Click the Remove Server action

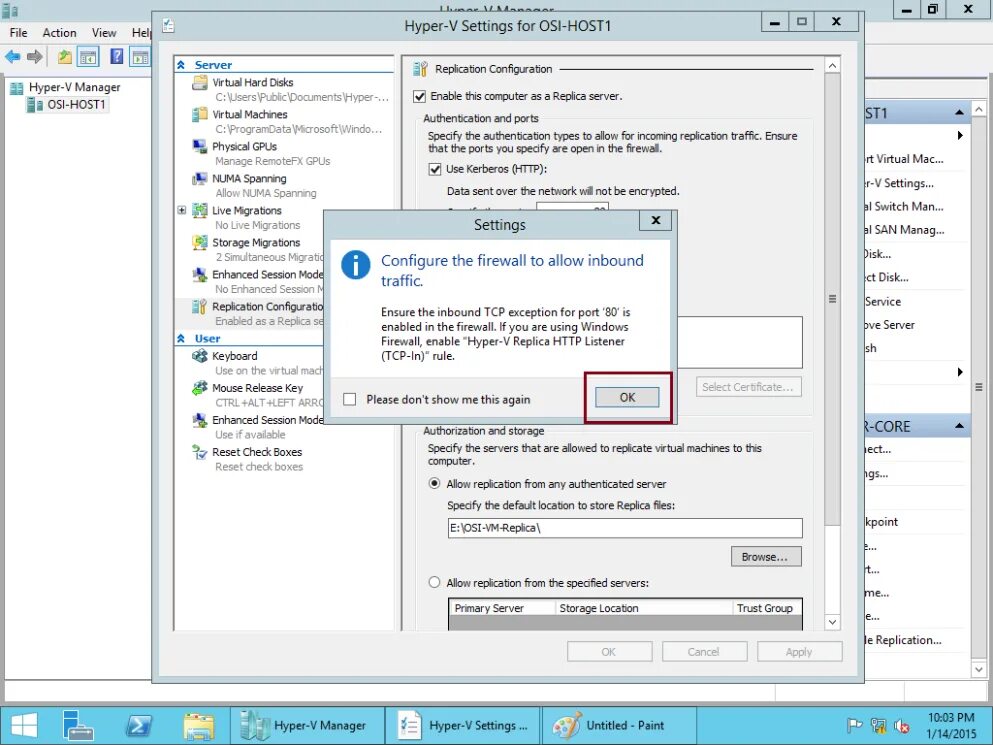[x=890, y=325]
